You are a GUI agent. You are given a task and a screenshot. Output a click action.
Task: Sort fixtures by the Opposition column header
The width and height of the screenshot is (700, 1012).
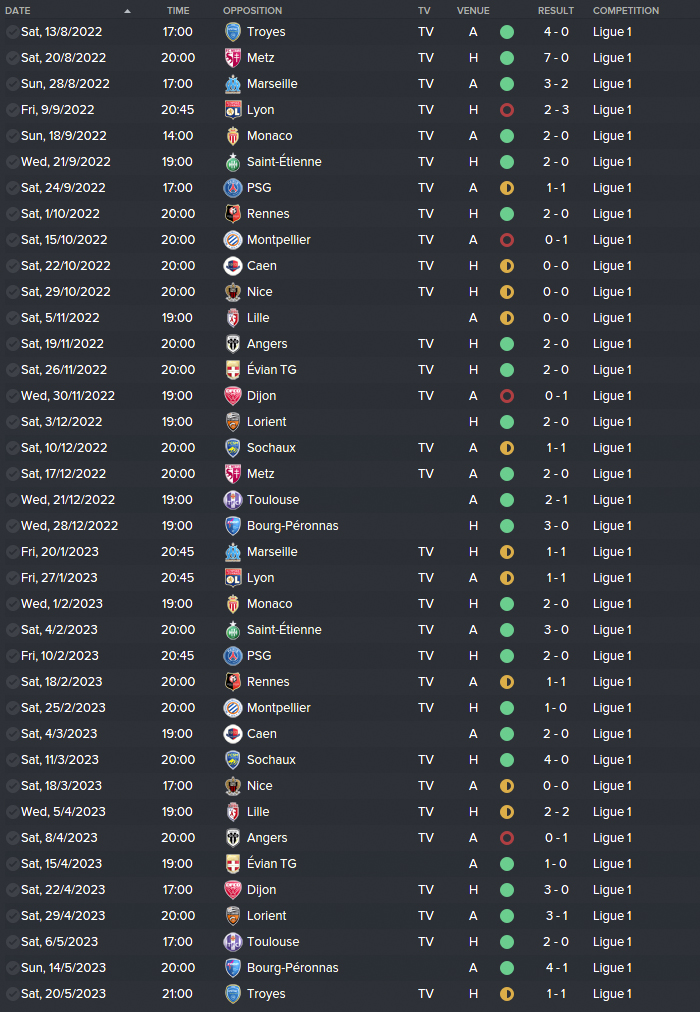pos(252,11)
